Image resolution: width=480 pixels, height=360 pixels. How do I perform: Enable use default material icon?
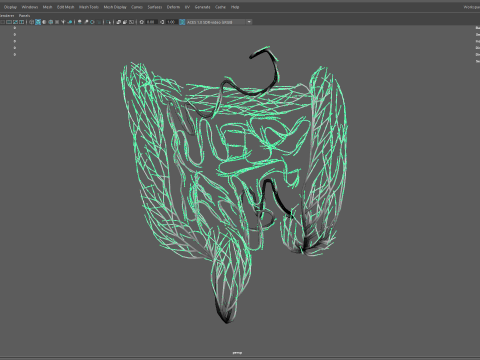[x=44, y=22]
